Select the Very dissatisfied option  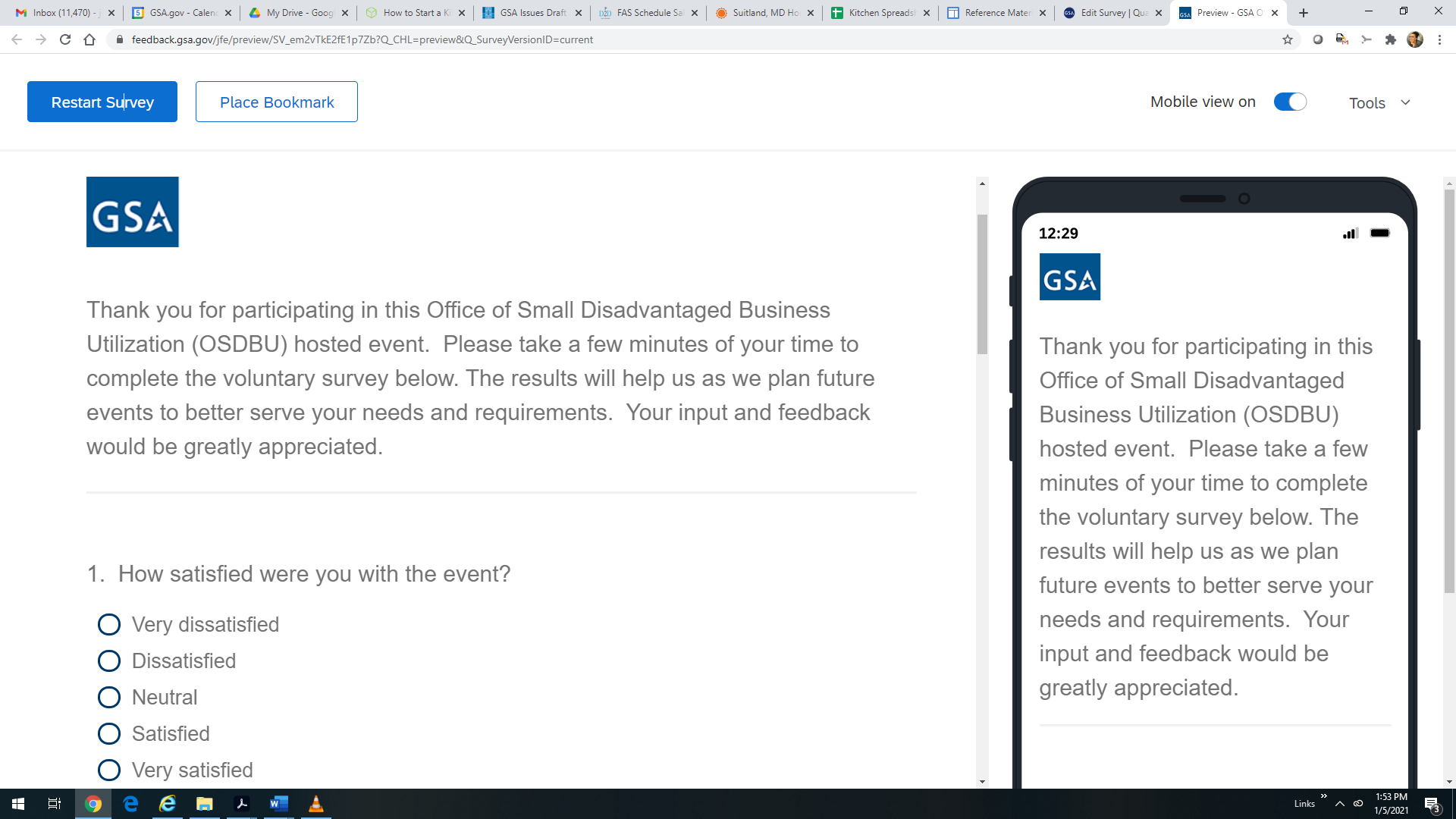[x=109, y=624]
